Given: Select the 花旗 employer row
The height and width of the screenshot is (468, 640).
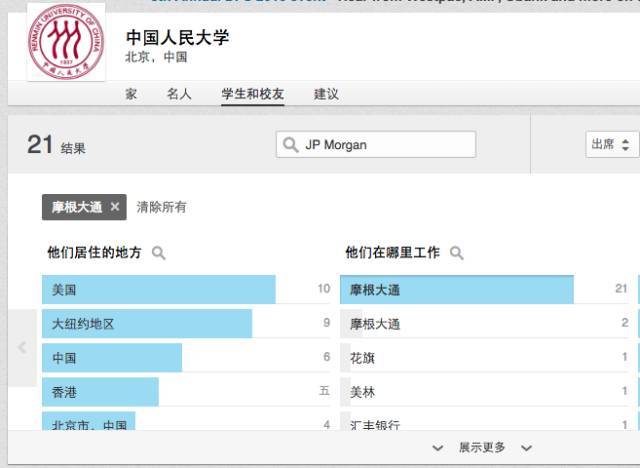Looking at the screenshot, I should (484, 358).
